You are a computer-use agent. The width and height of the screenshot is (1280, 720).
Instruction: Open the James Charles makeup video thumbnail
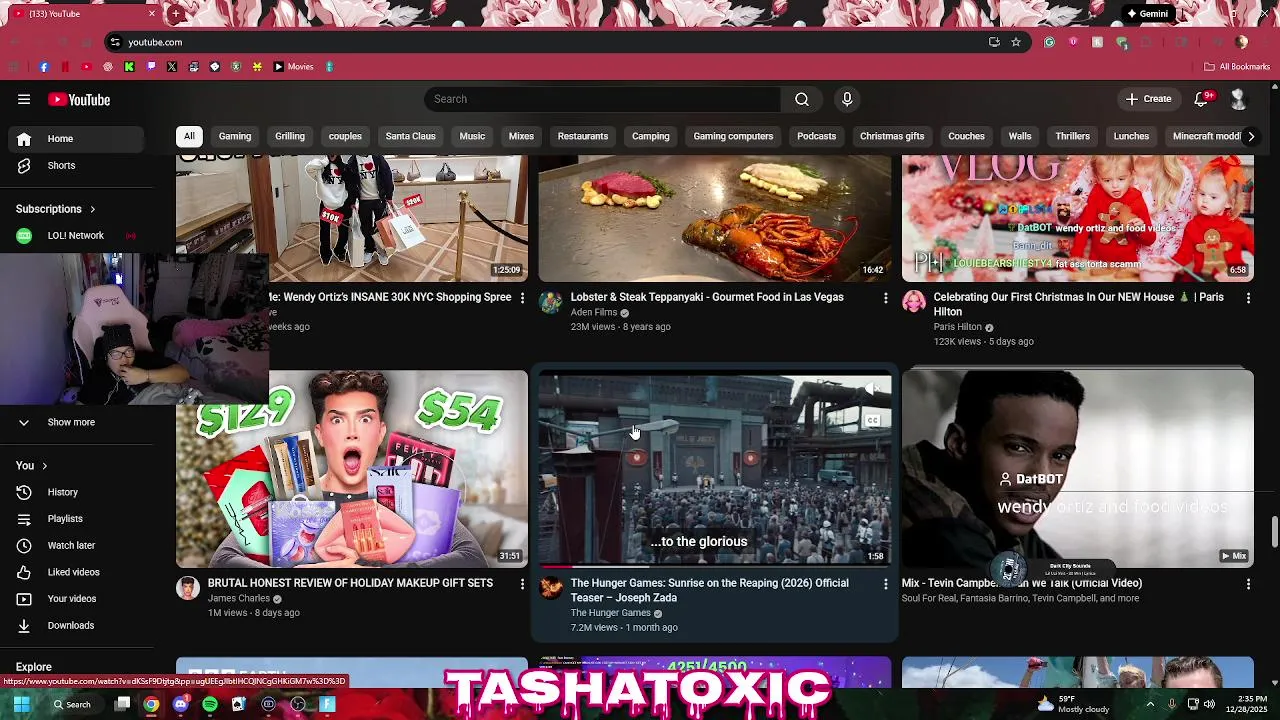(x=352, y=469)
